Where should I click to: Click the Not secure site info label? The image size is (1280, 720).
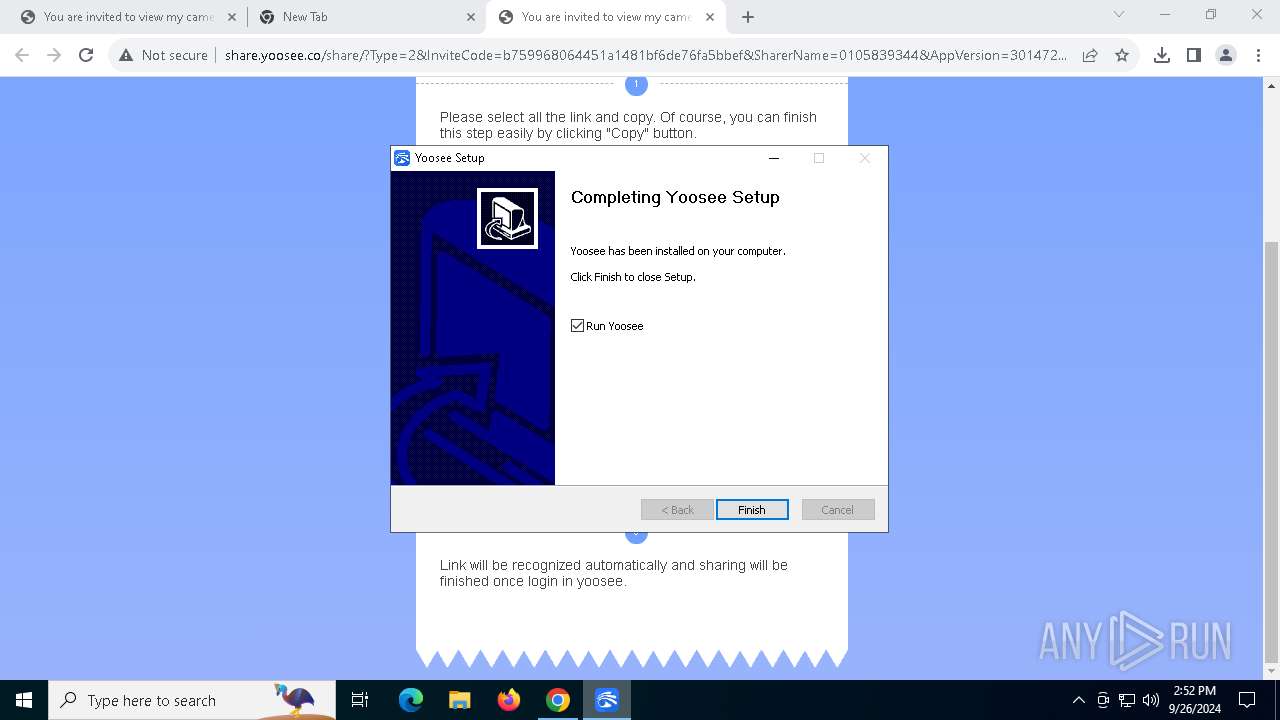pos(163,55)
